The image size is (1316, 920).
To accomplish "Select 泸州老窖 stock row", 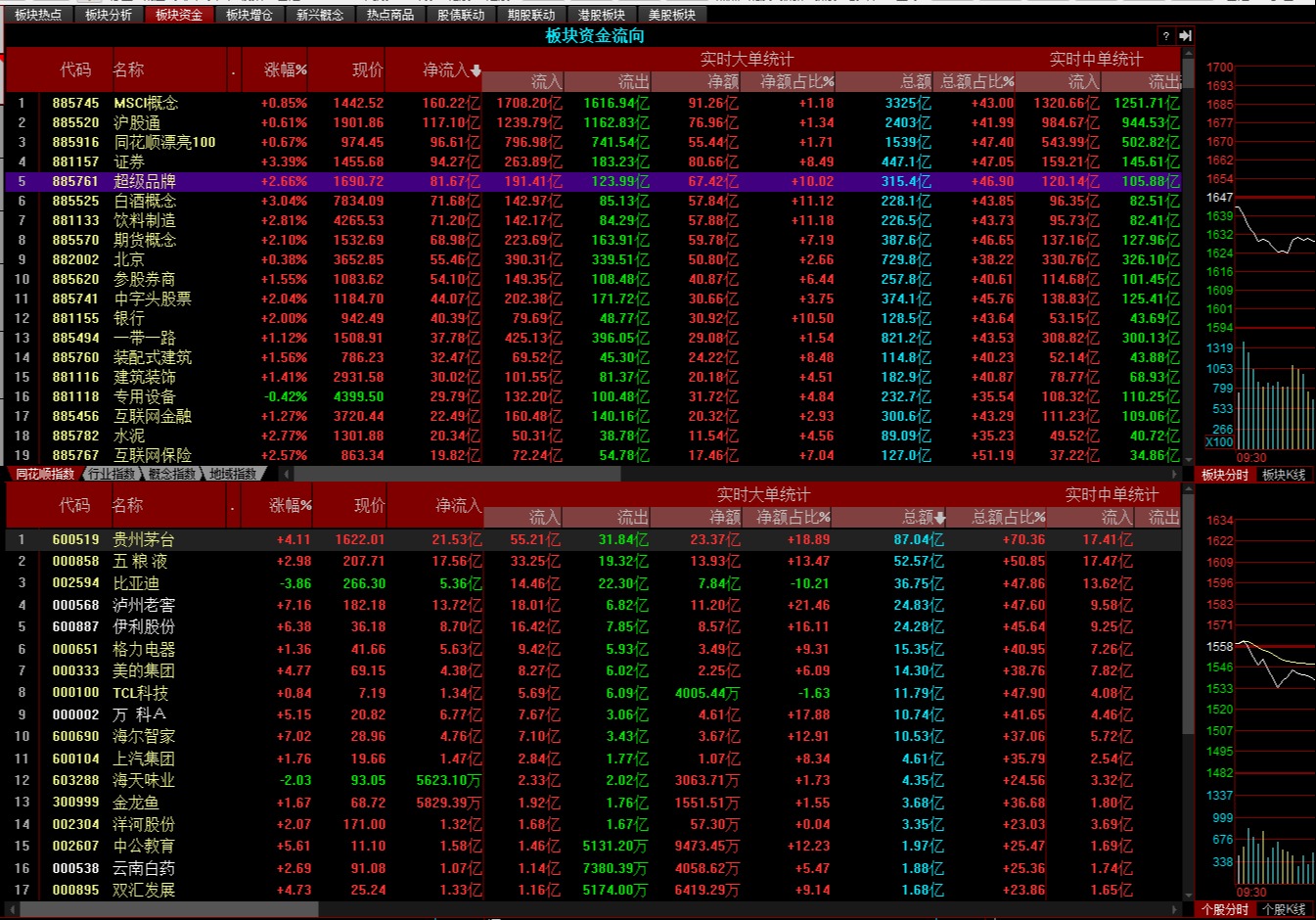I will coord(593,605).
